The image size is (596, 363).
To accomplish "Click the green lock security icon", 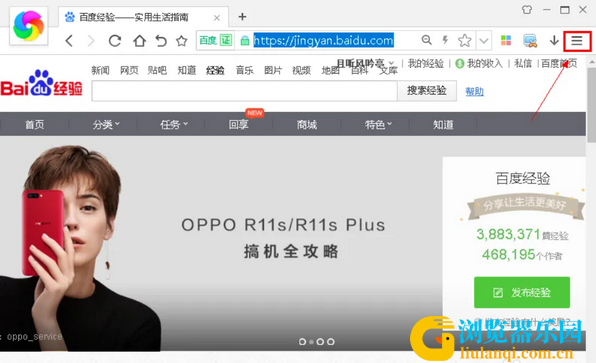I will [245, 40].
